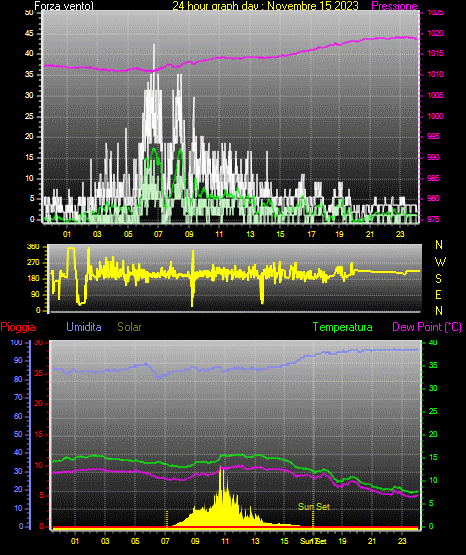Click hour label '01' under the wind graph
Viewport: 466px width, 555px height.
pos(67,234)
